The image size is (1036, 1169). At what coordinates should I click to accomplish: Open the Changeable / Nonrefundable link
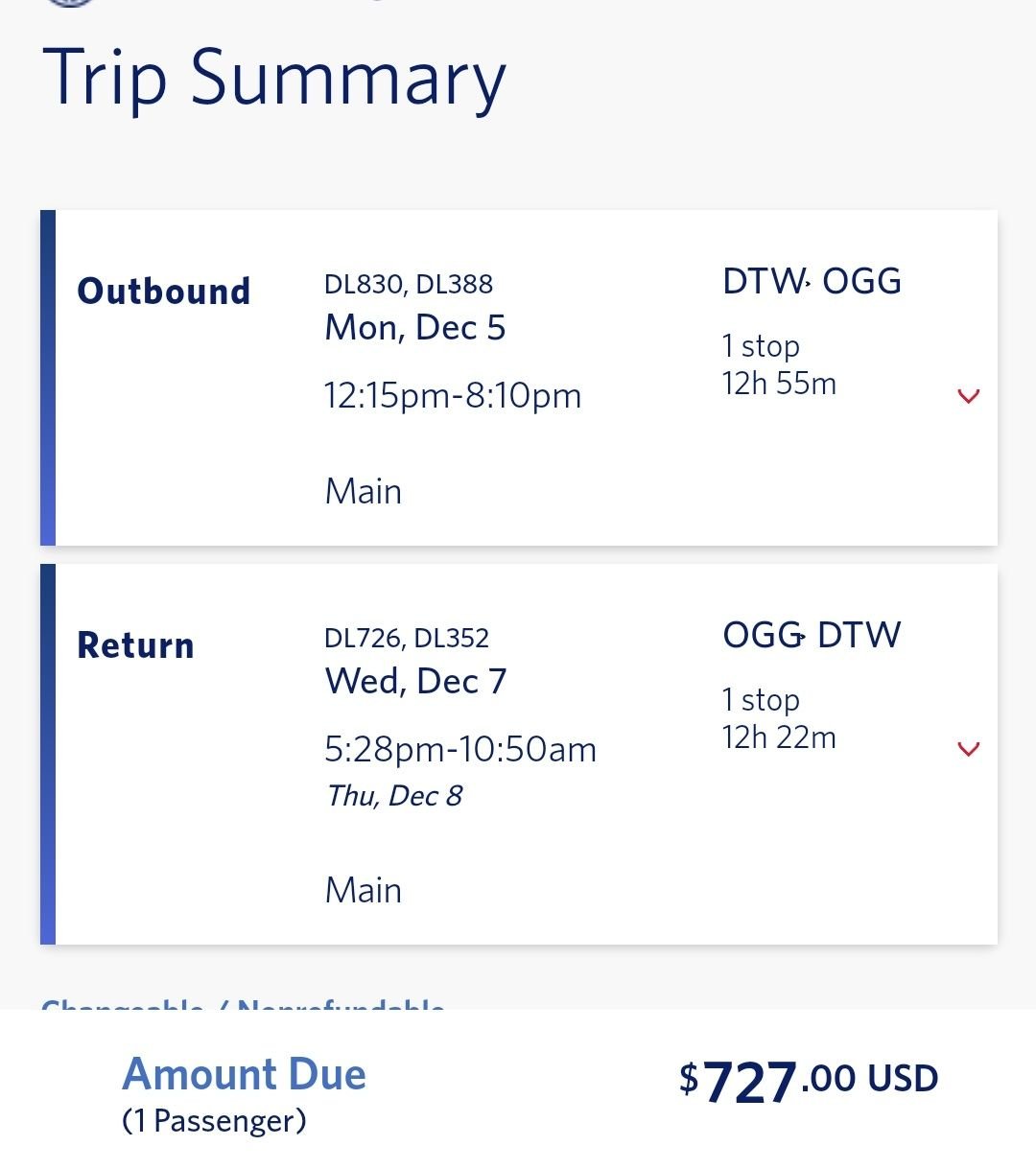pyautogui.click(x=243, y=1004)
